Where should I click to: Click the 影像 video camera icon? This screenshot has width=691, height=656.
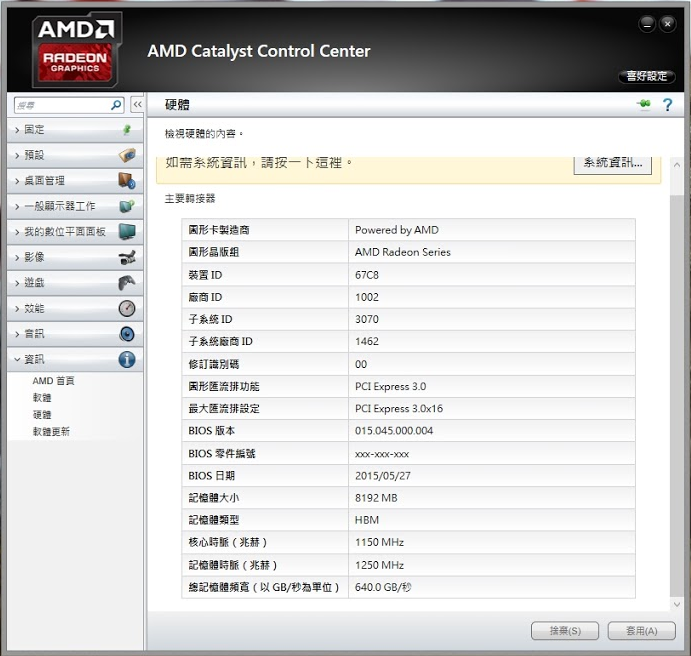click(127, 257)
